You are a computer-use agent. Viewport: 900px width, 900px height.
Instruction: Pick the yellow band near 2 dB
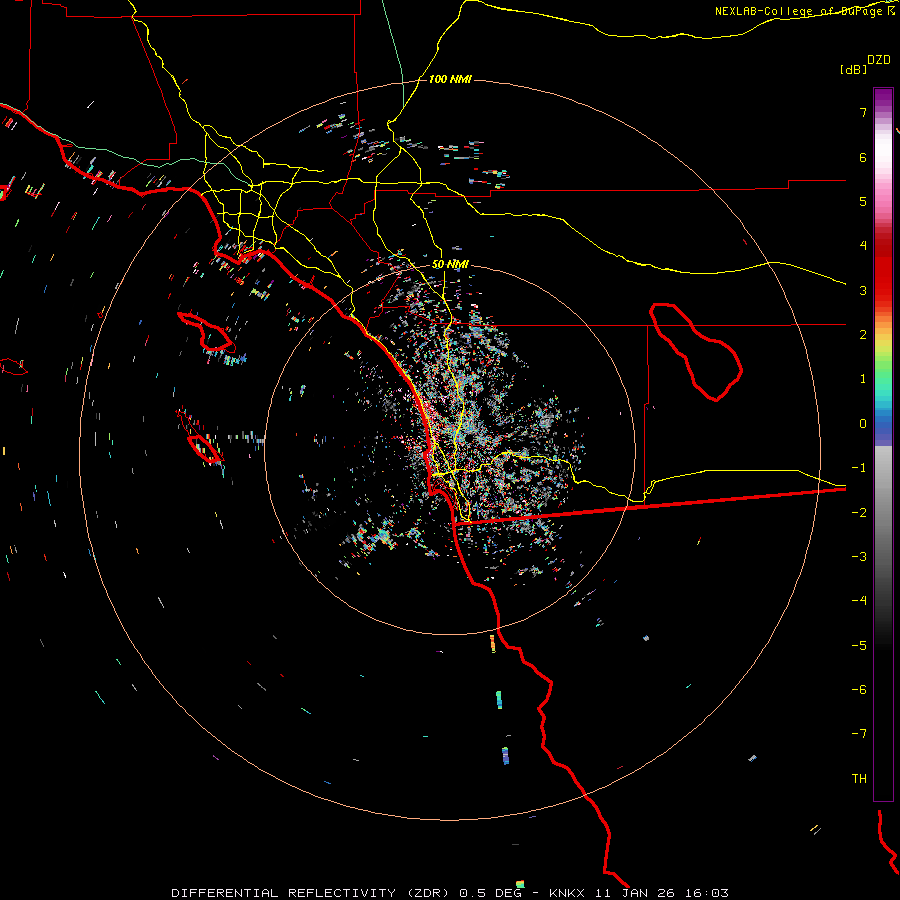[883, 339]
